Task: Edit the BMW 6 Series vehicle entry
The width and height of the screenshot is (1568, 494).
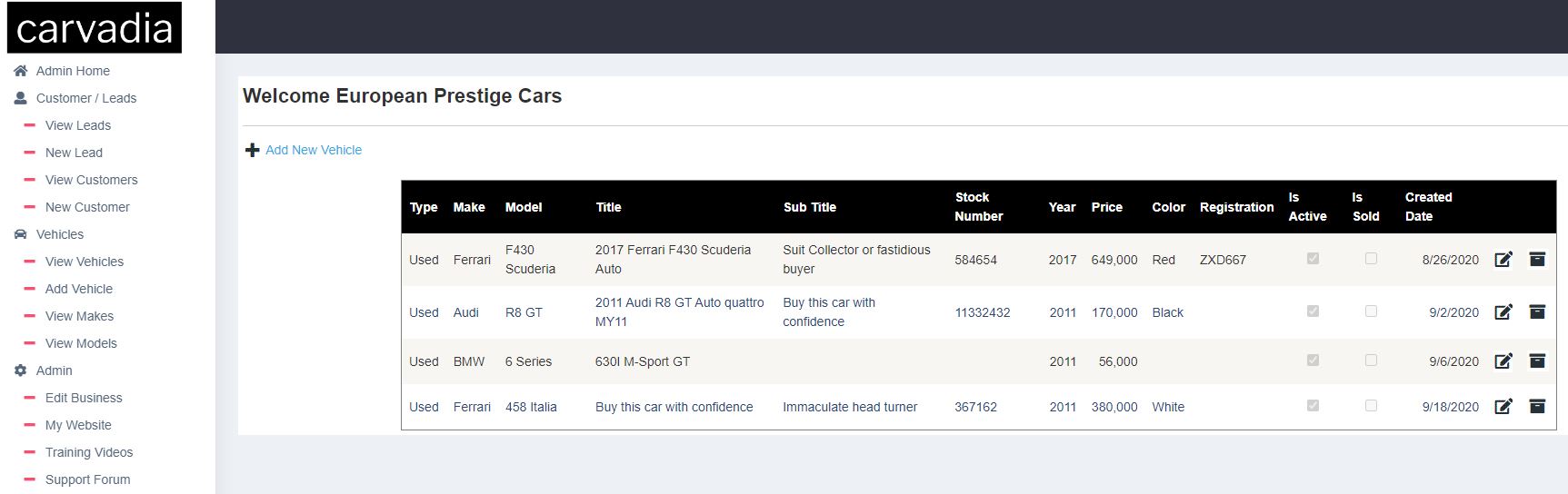Action: coord(1503,361)
